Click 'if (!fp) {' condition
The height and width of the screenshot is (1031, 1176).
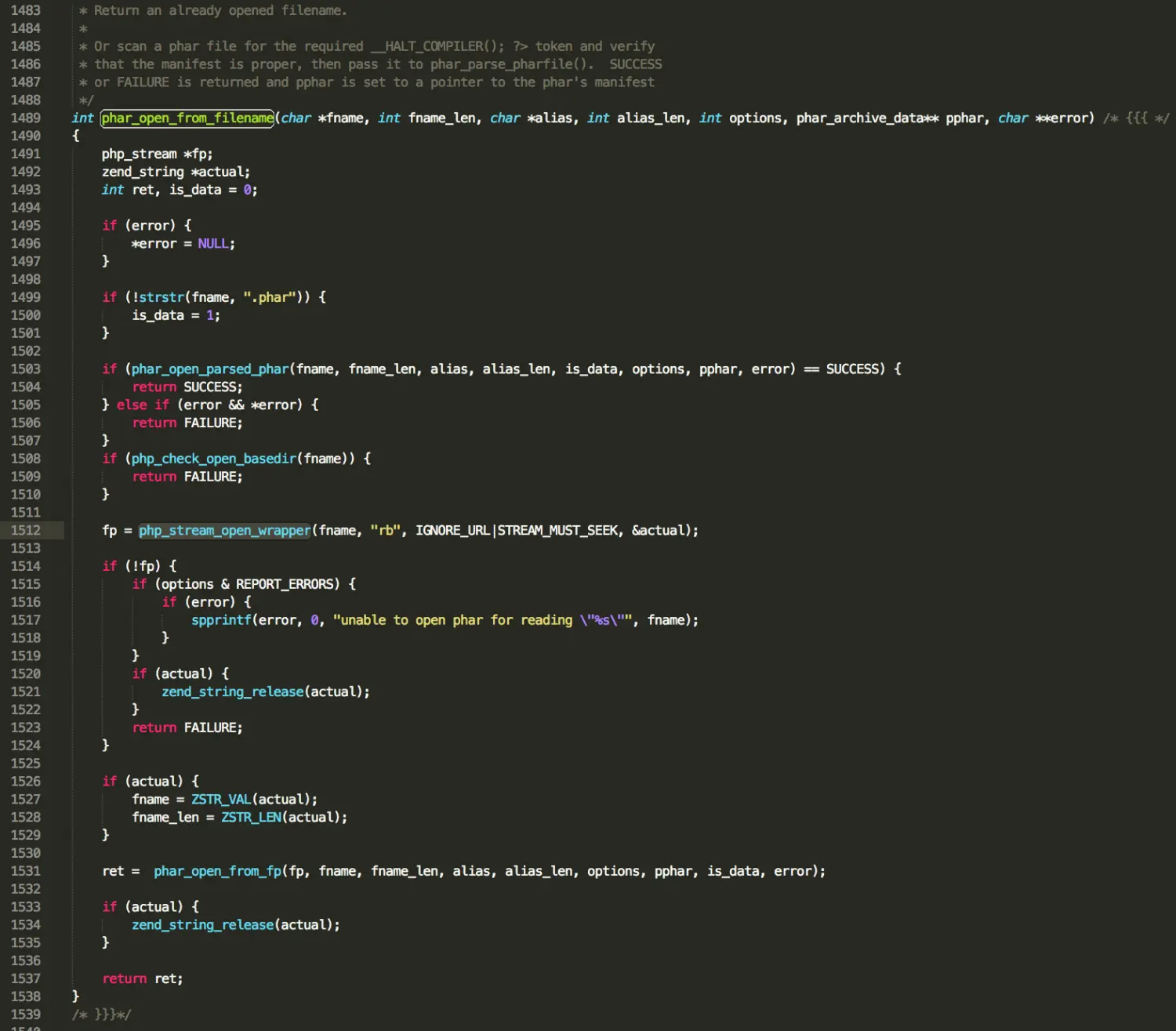(140, 567)
